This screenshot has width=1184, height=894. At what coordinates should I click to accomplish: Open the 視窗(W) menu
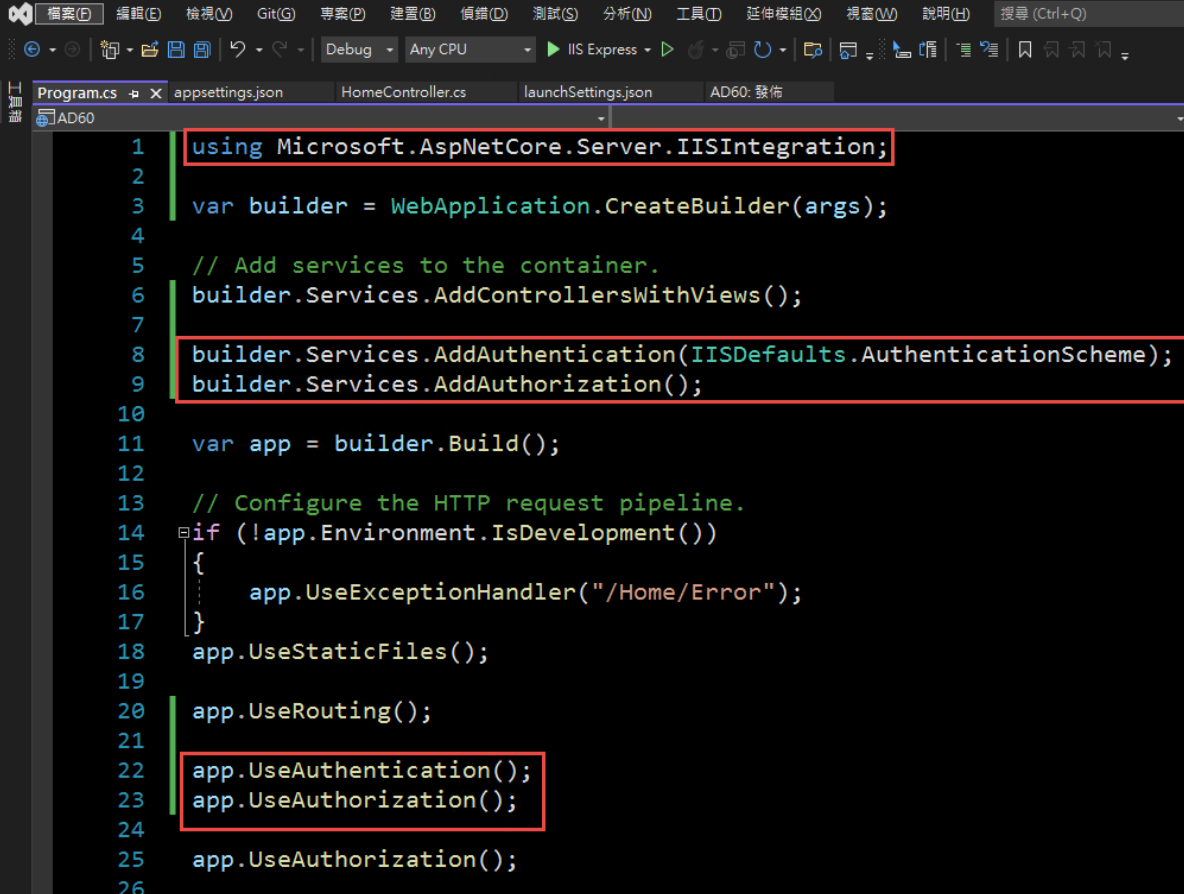[872, 14]
